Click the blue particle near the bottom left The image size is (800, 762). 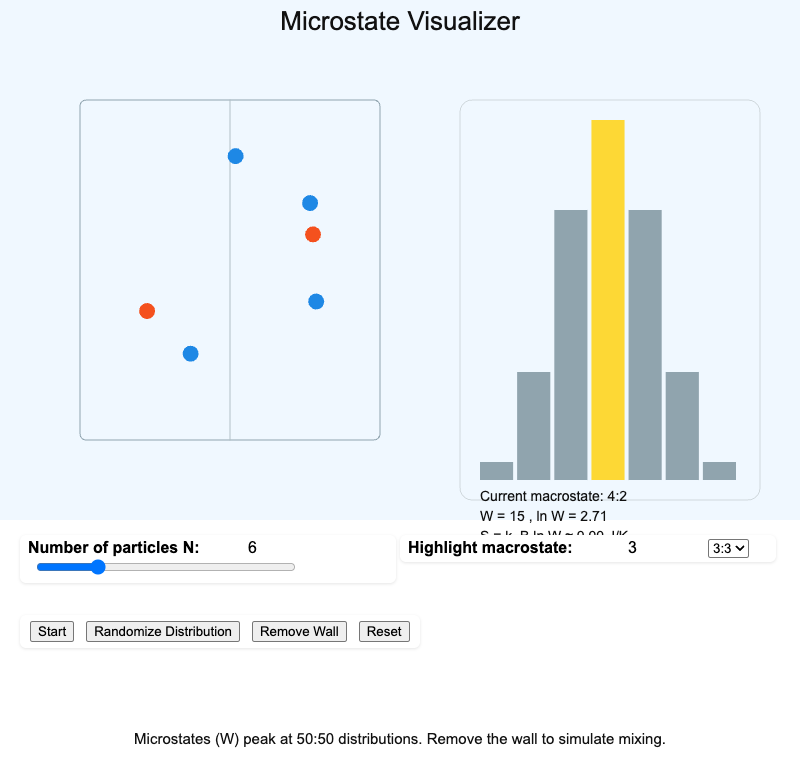click(x=190, y=353)
